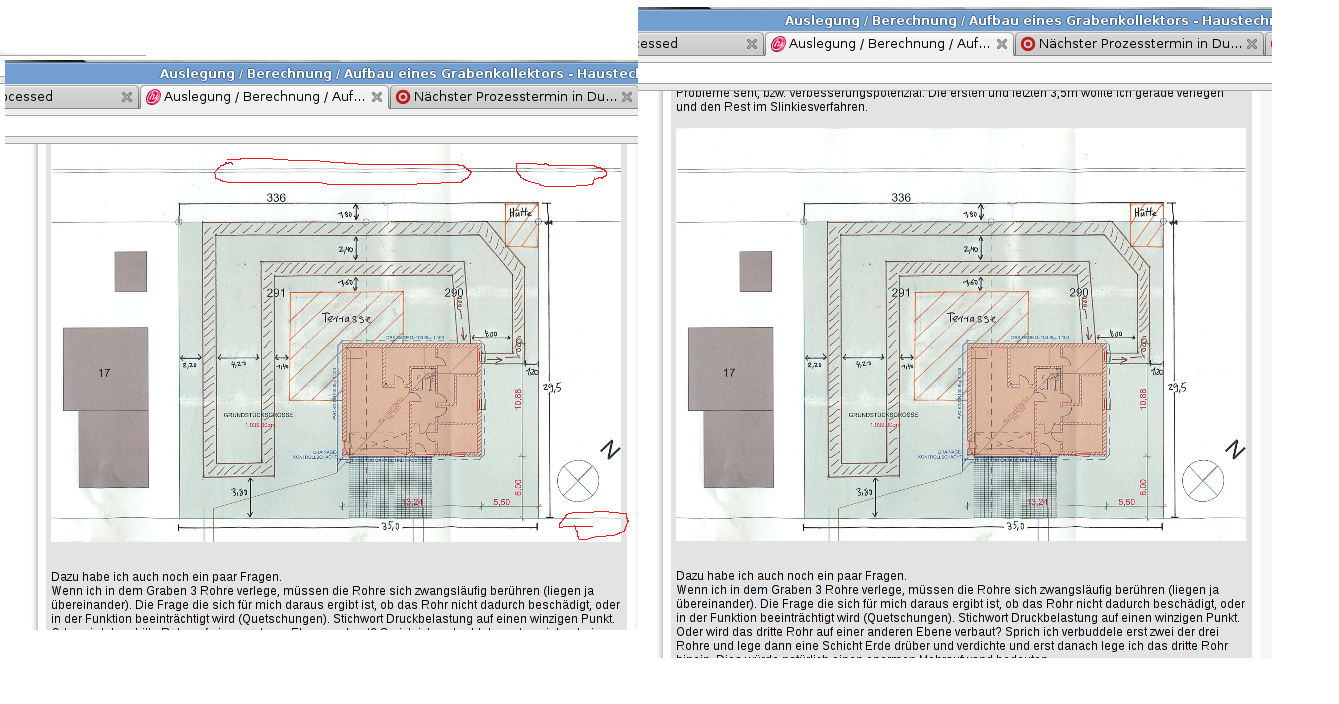Viewport: 1339px width, 704px height.
Task: Open the red-annotated site plan image
Action: coord(336,345)
